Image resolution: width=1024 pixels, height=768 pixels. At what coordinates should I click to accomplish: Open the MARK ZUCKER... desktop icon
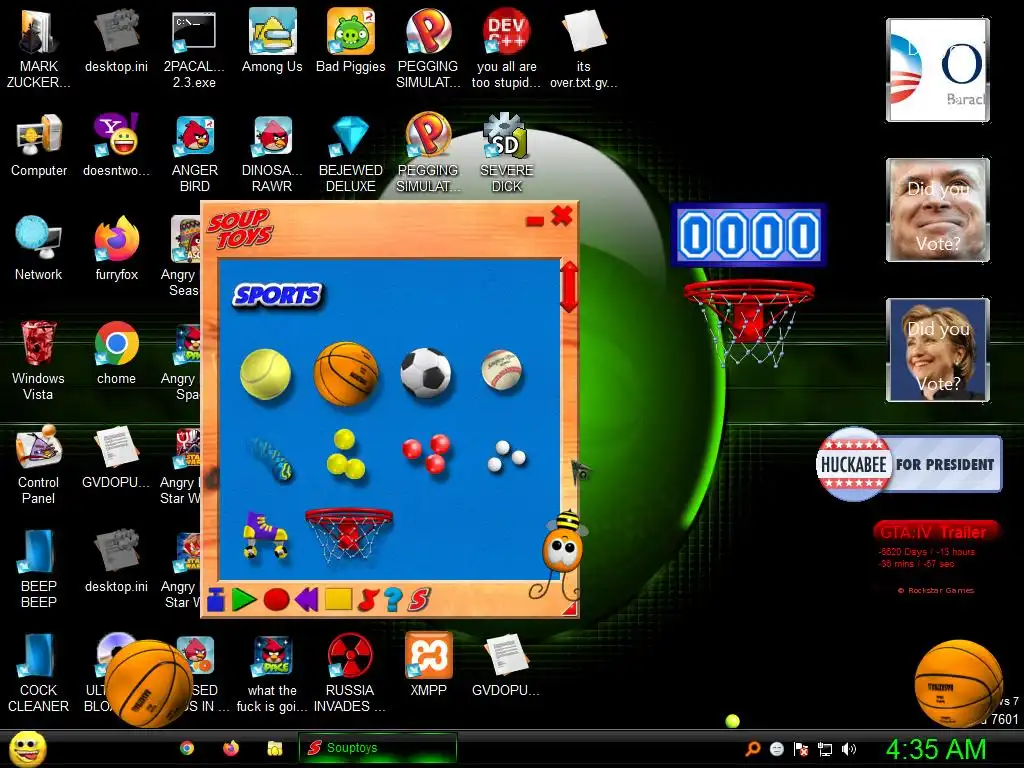pos(39,49)
